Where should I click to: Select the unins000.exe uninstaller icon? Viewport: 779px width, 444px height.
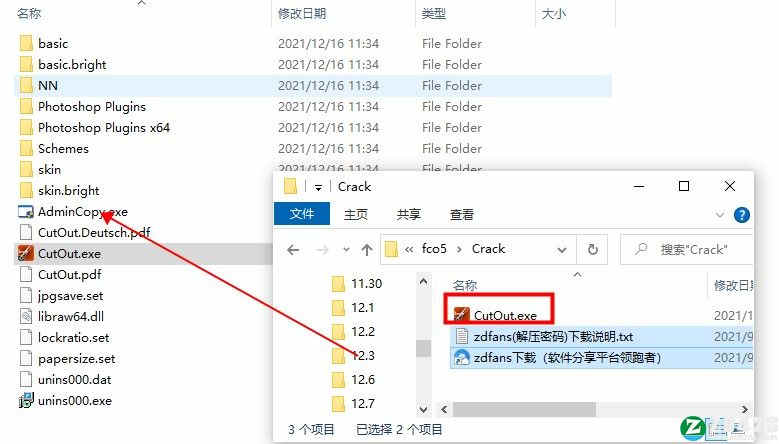point(26,400)
